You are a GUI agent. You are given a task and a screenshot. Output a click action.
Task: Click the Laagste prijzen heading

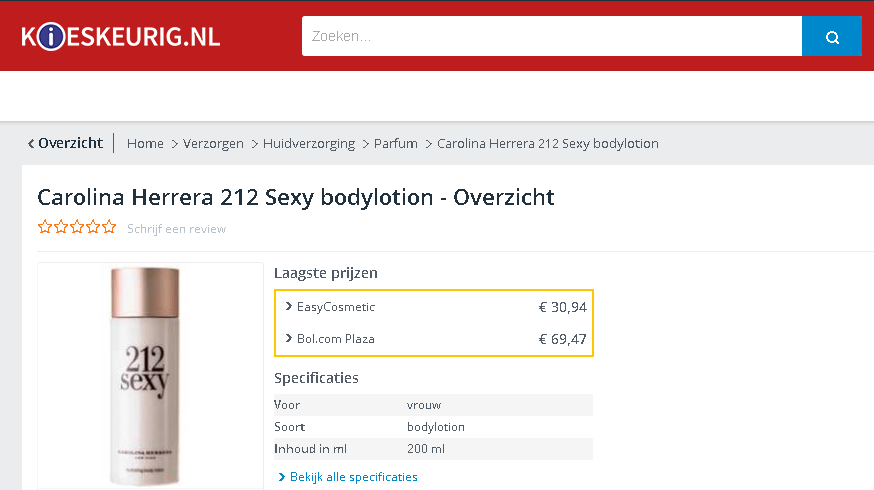[x=326, y=273]
